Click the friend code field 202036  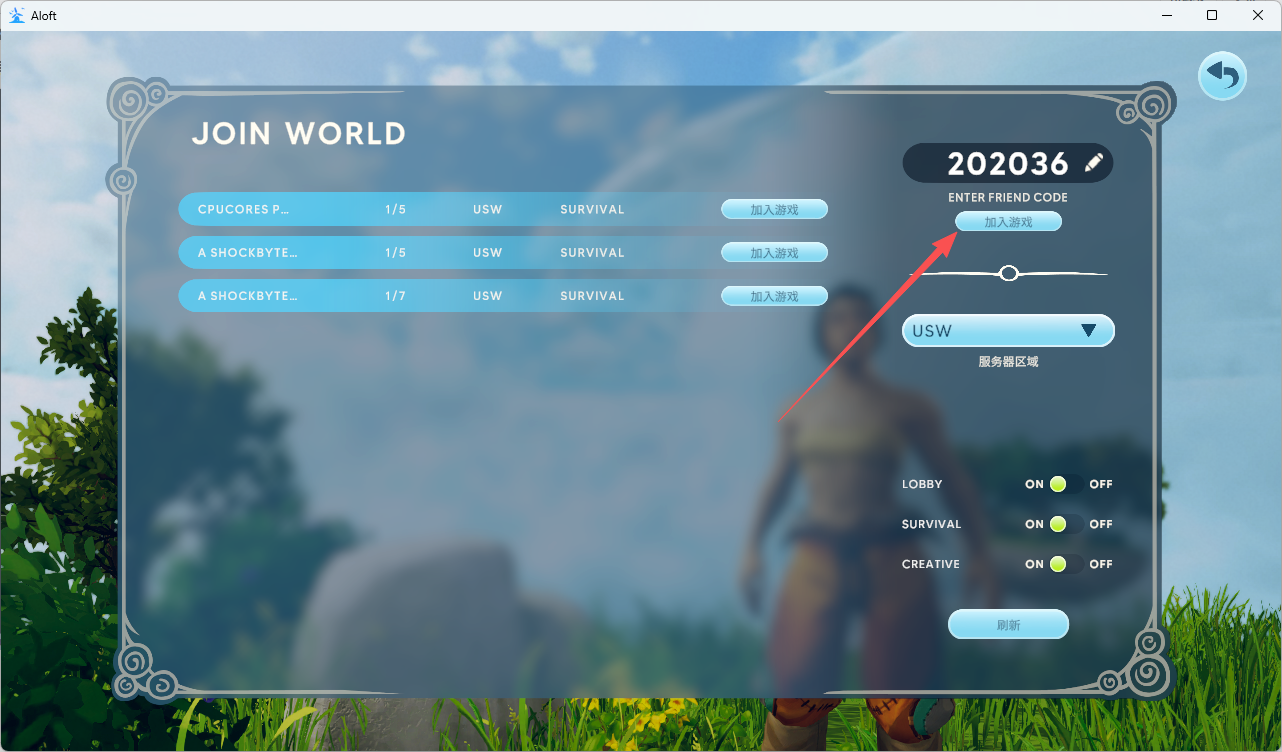coord(1008,163)
